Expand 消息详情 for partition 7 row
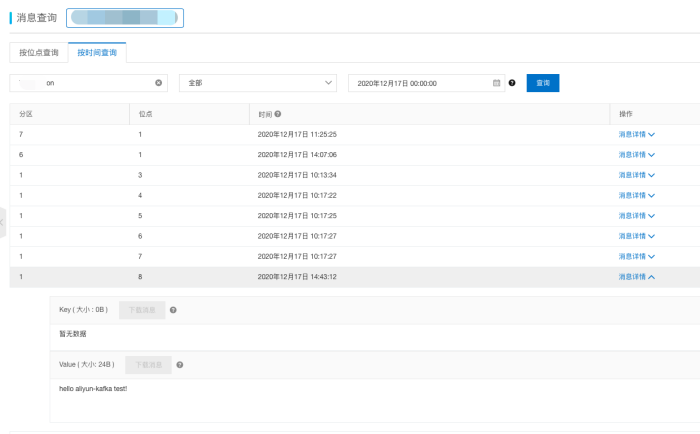Screen dimensions: 700x434 (636, 134)
